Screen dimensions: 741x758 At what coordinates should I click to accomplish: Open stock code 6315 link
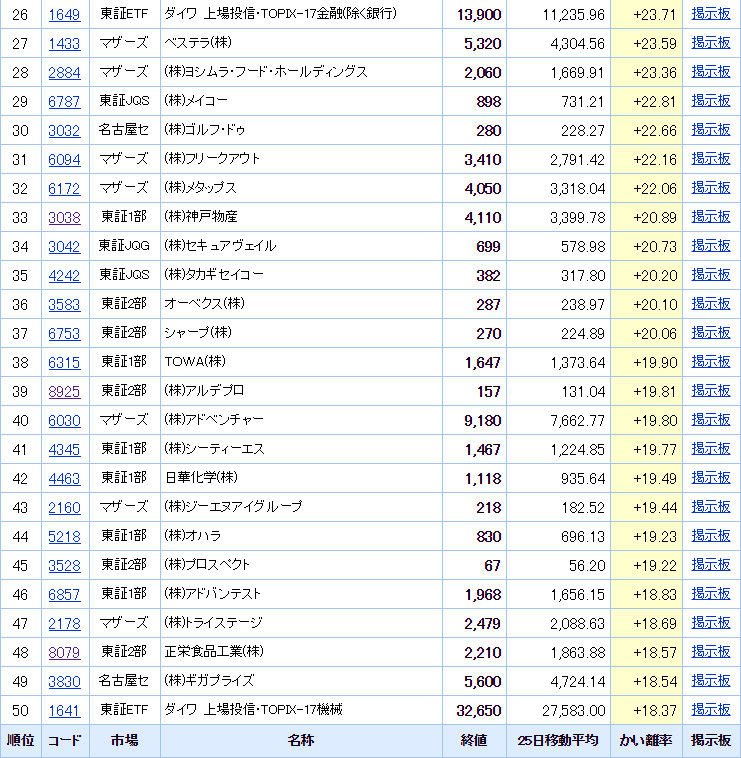tap(64, 363)
